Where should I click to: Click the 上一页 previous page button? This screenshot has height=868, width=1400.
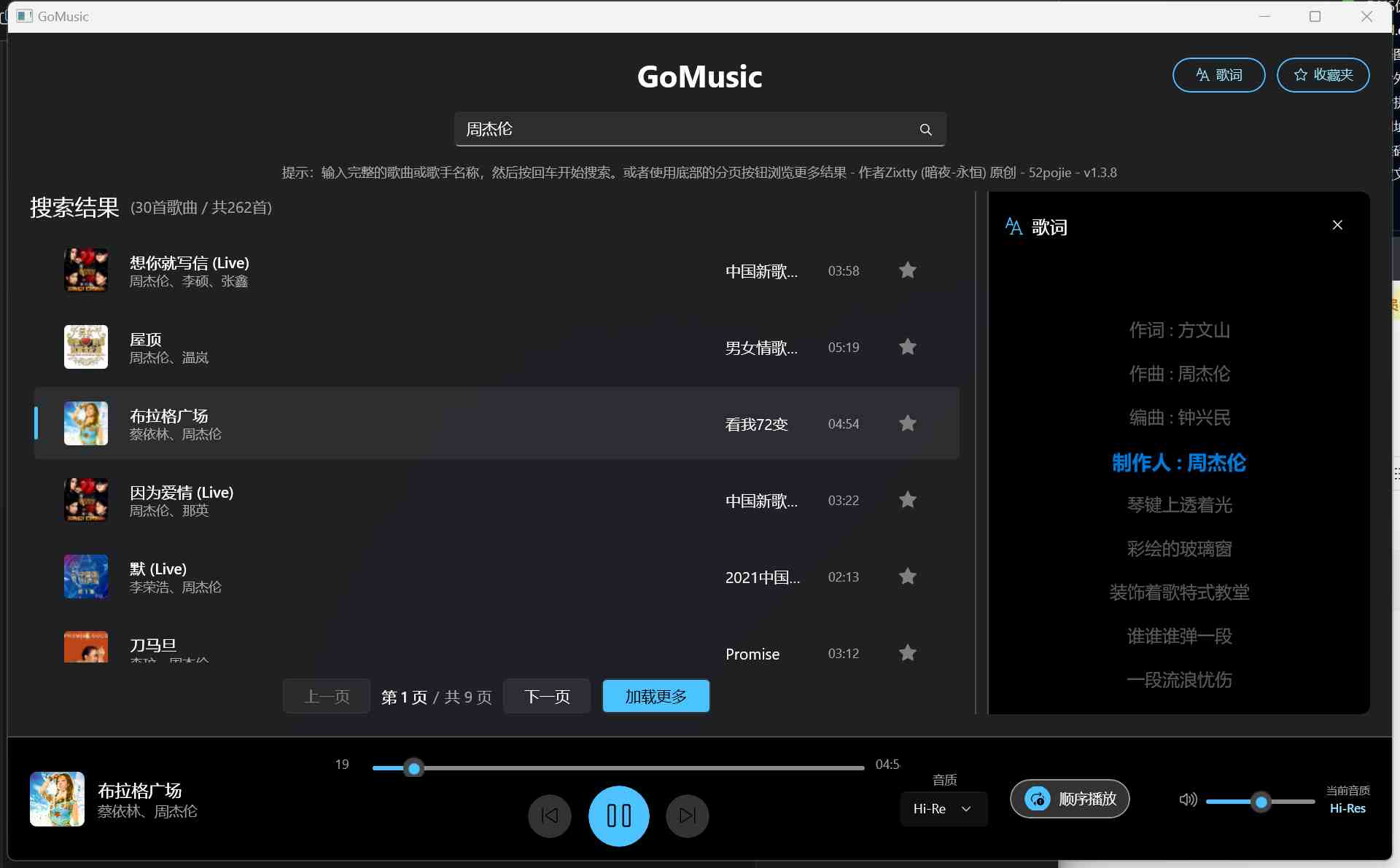(326, 696)
